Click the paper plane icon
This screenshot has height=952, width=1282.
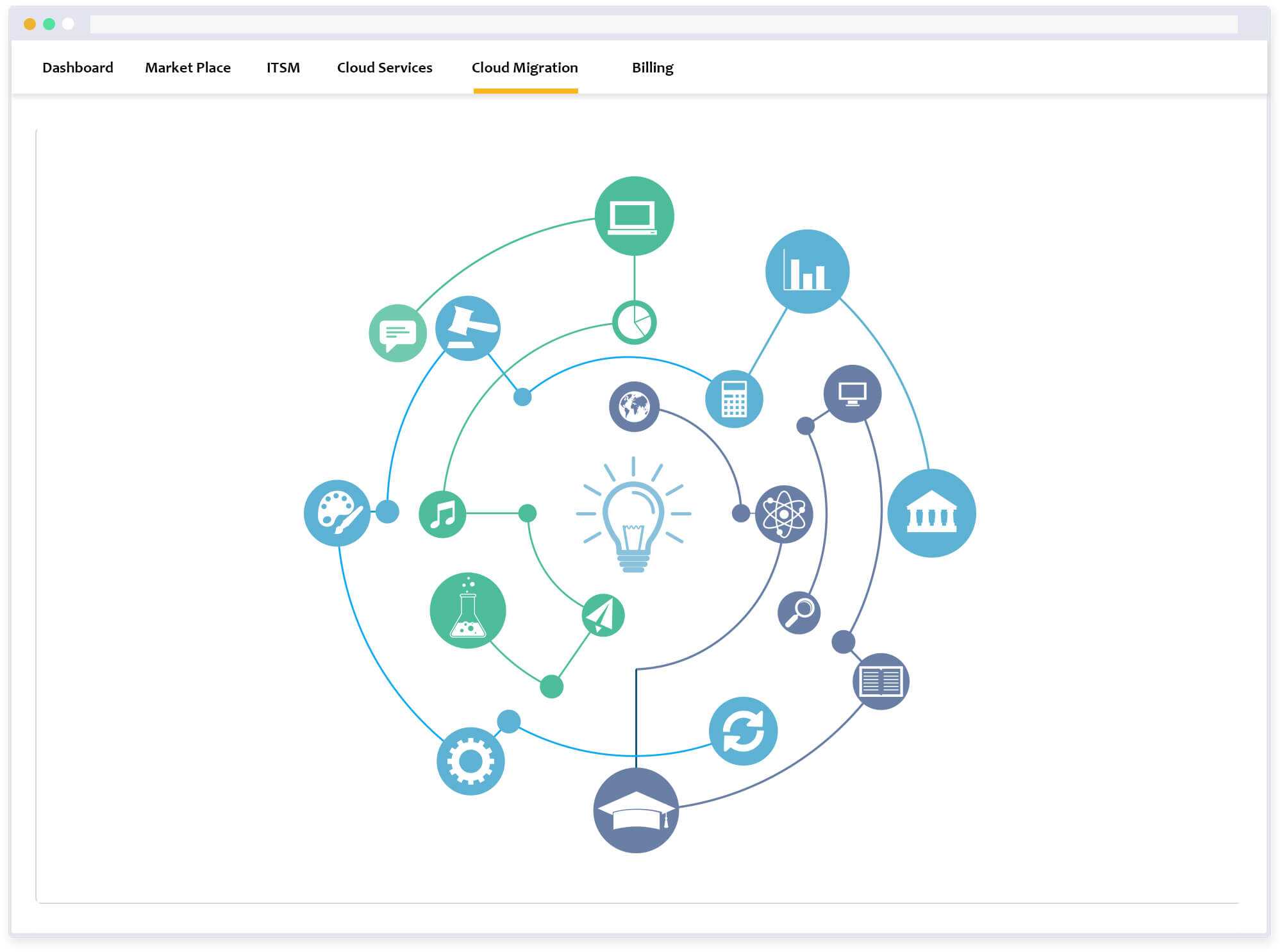click(x=601, y=615)
